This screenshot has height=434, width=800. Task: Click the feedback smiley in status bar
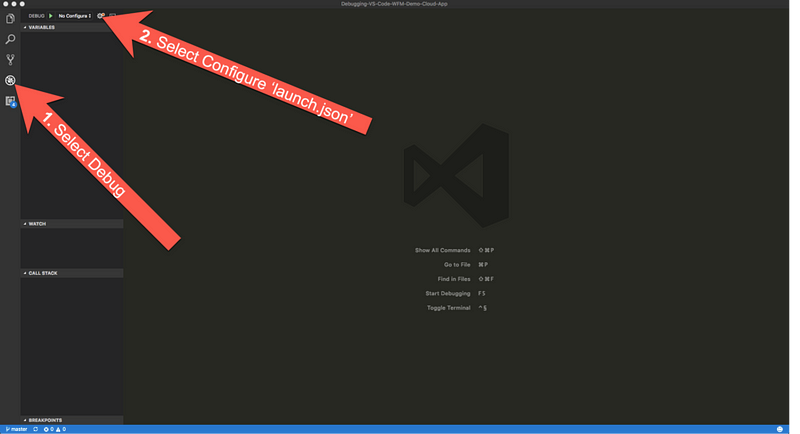[780, 429]
